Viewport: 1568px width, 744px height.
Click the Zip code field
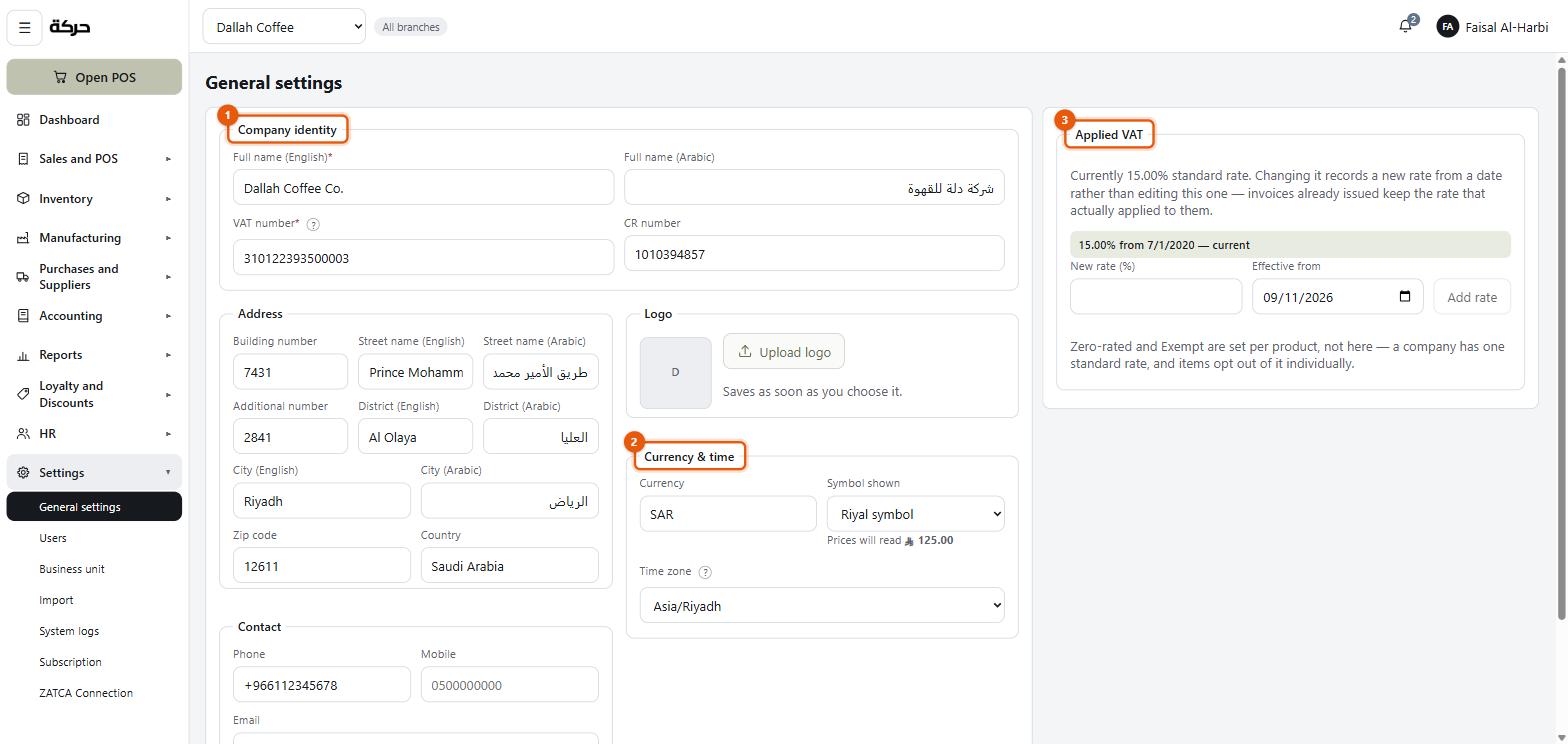pos(322,566)
